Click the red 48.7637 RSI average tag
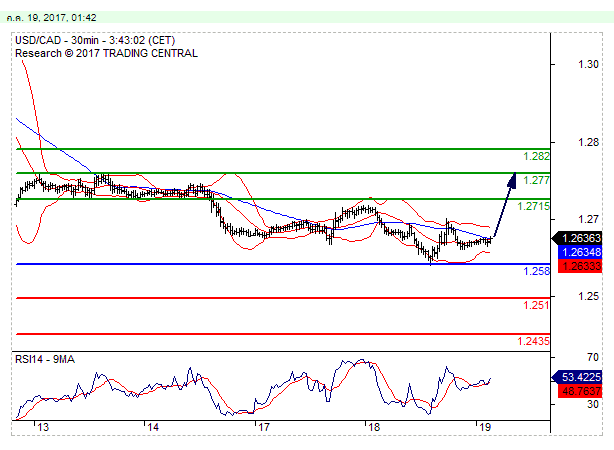The width and height of the screenshot is (614, 450). click(580, 390)
